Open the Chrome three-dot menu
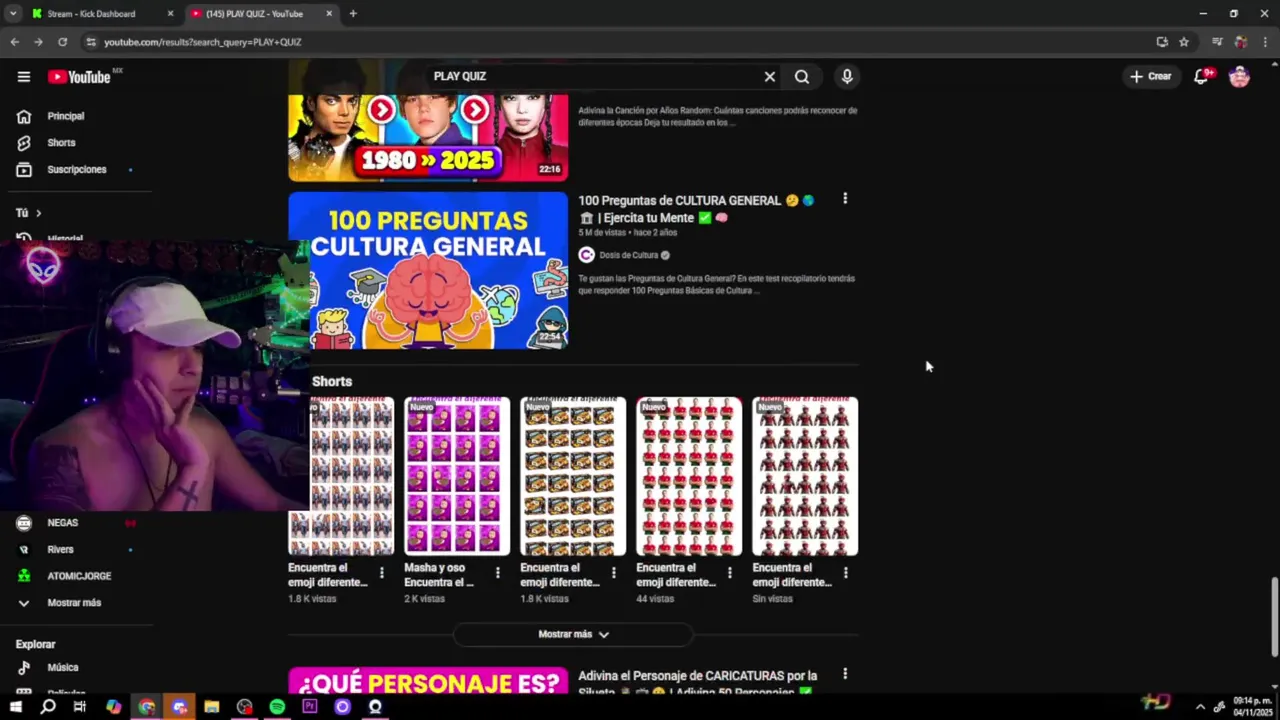 pyautogui.click(x=1265, y=42)
